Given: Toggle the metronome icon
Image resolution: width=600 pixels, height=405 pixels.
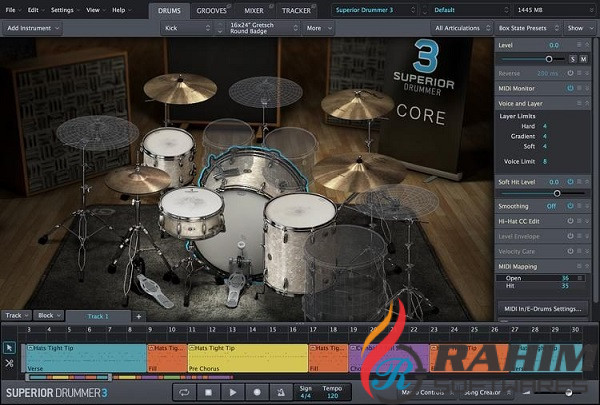Looking at the screenshot, I should (x=281, y=392).
